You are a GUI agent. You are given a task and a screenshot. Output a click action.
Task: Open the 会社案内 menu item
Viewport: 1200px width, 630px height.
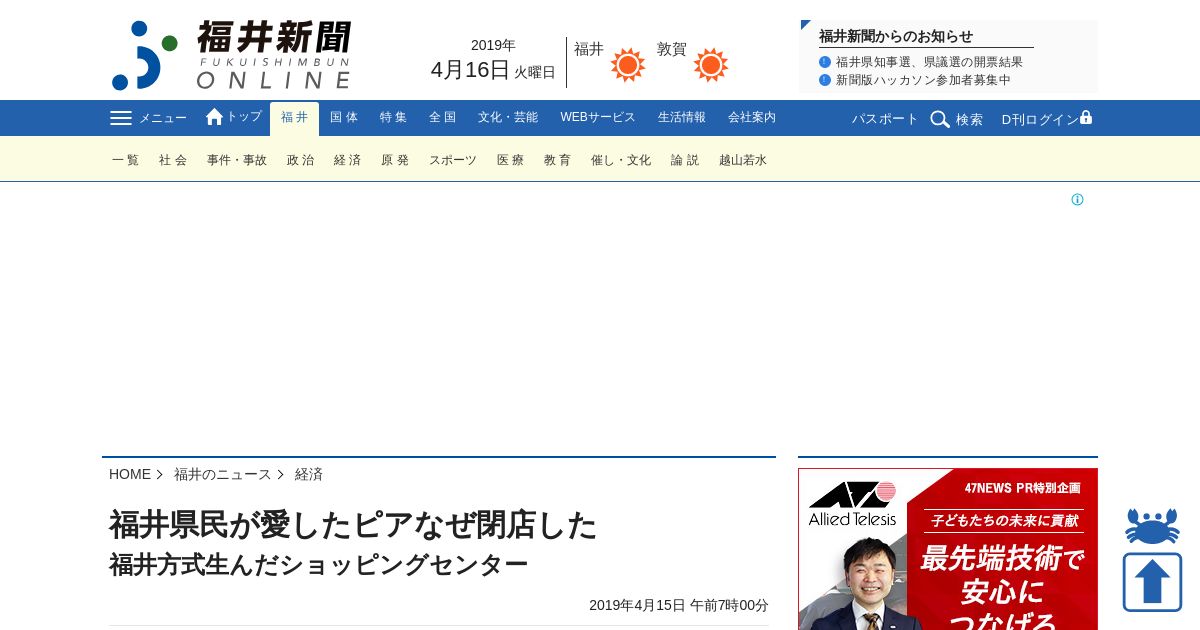752,117
